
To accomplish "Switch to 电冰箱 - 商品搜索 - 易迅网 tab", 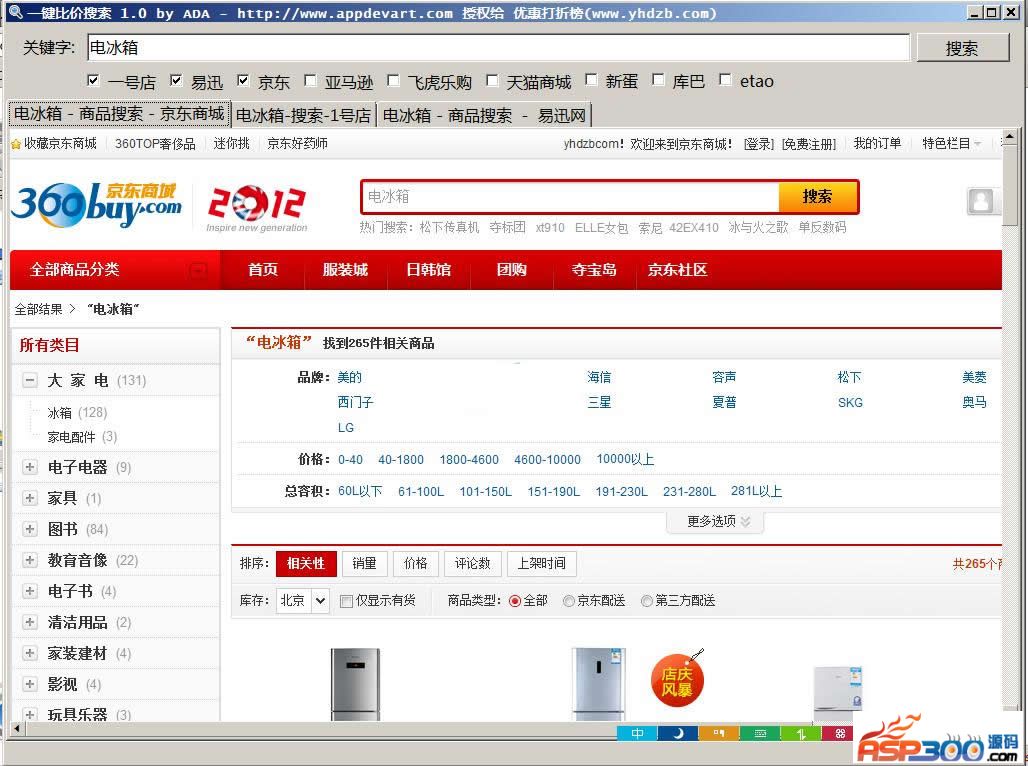I will [484, 115].
